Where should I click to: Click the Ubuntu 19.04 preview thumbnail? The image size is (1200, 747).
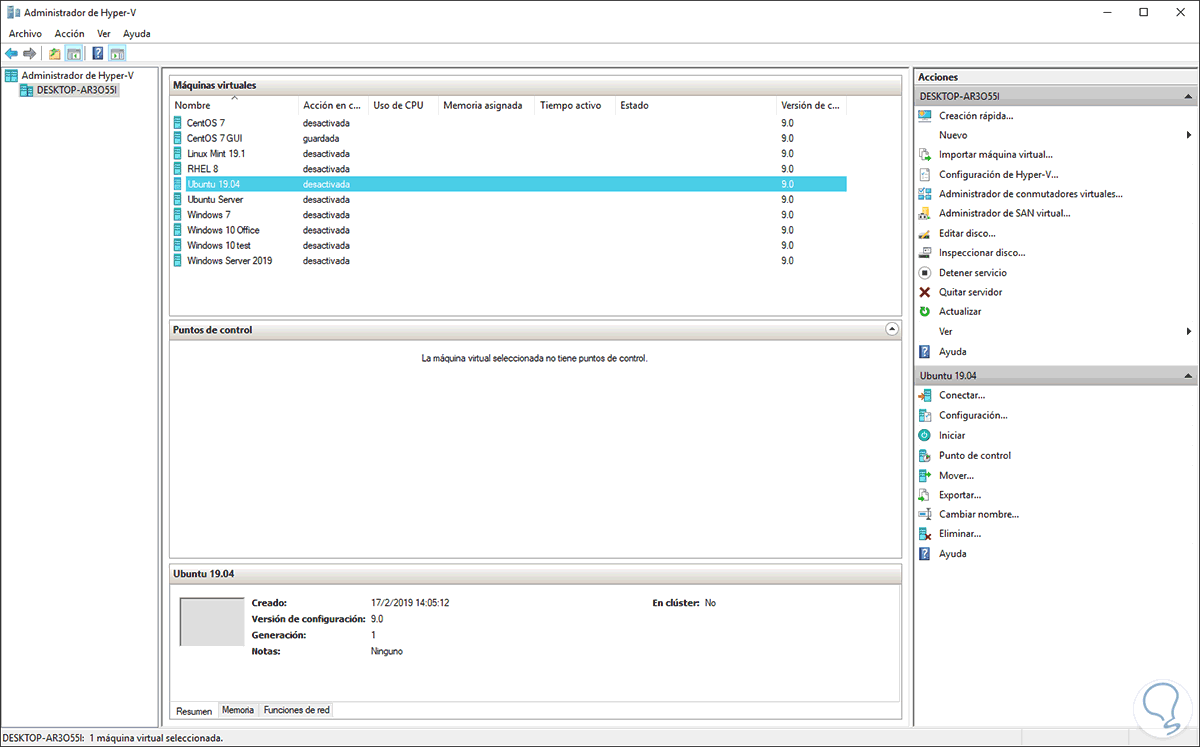(x=212, y=622)
